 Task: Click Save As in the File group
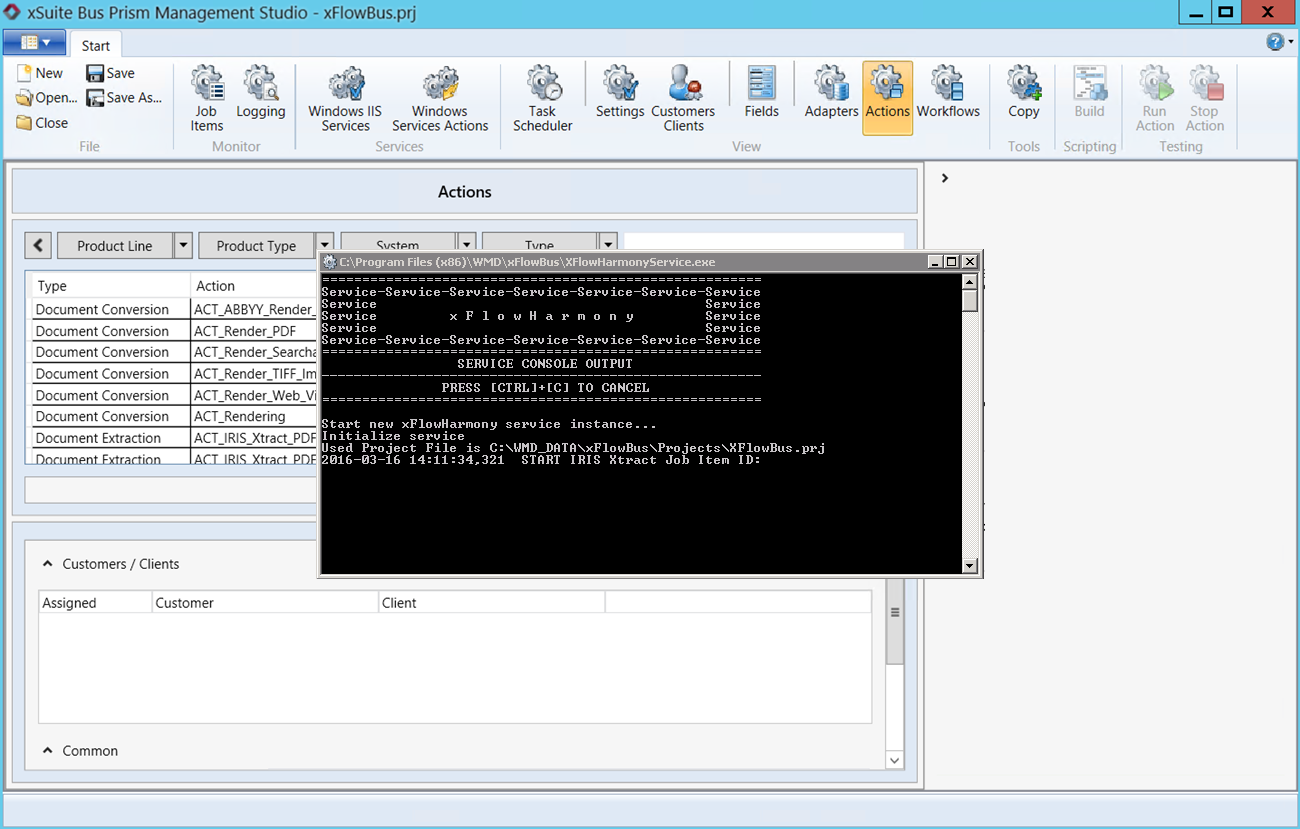[123, 97]
